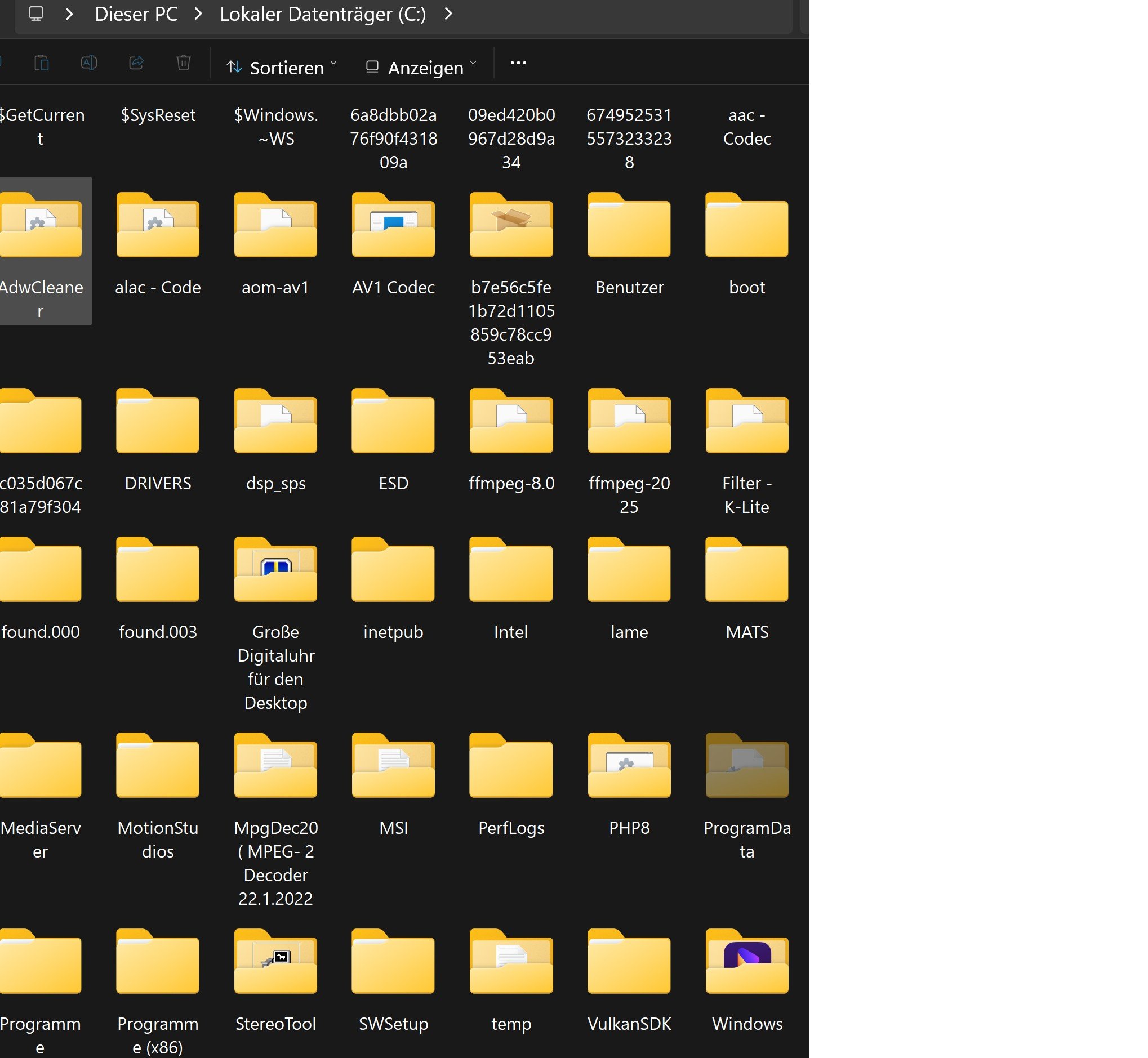Select the AV1 Codec folder

394,244
